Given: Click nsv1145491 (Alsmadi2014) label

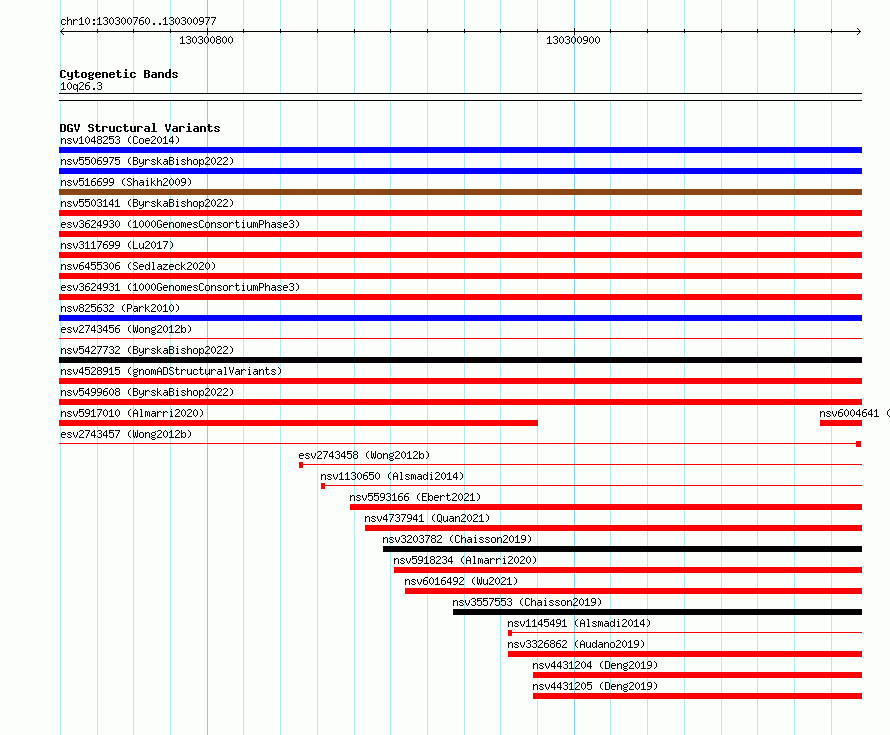Looking at the screenshot, I should 579,623.
